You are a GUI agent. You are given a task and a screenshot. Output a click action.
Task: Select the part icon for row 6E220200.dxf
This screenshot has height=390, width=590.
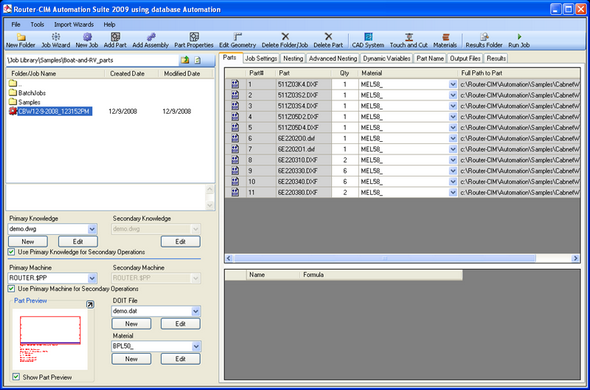235,139
